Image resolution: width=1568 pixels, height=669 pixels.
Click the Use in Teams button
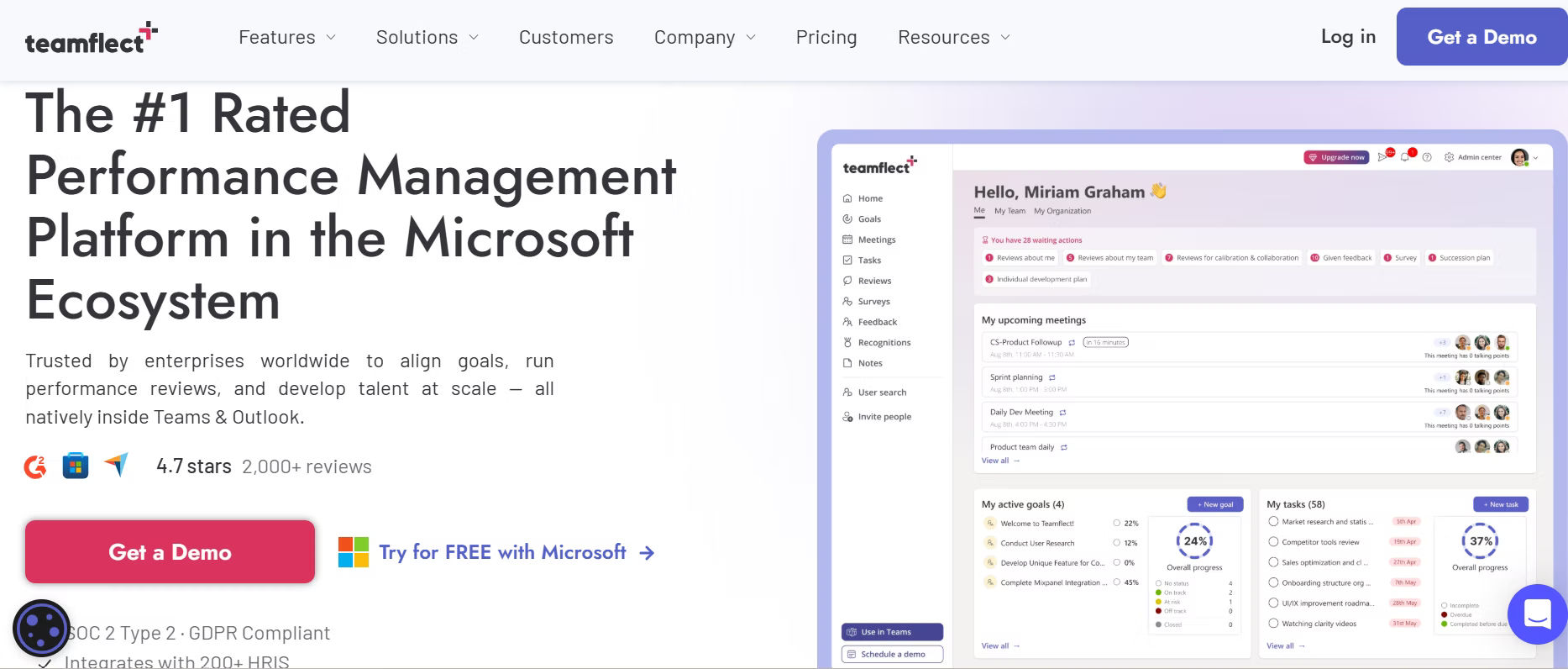tap(892, 632)
